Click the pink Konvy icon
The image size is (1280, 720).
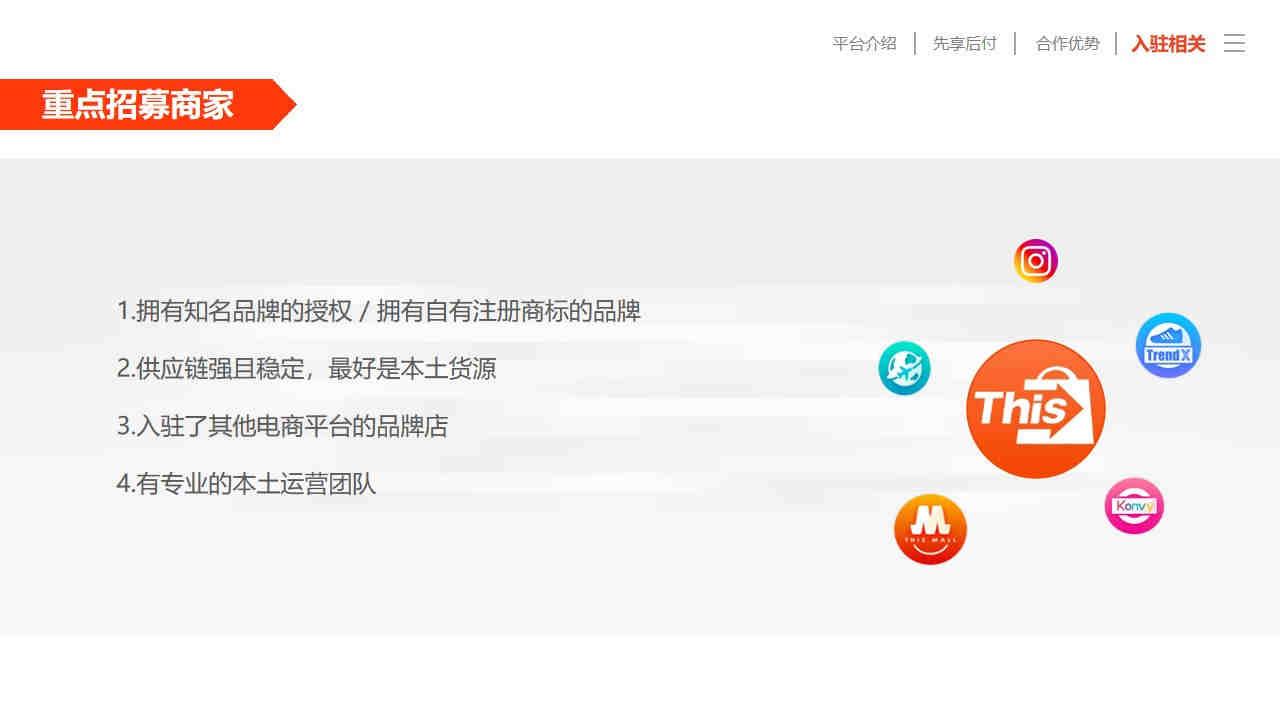1134,506
